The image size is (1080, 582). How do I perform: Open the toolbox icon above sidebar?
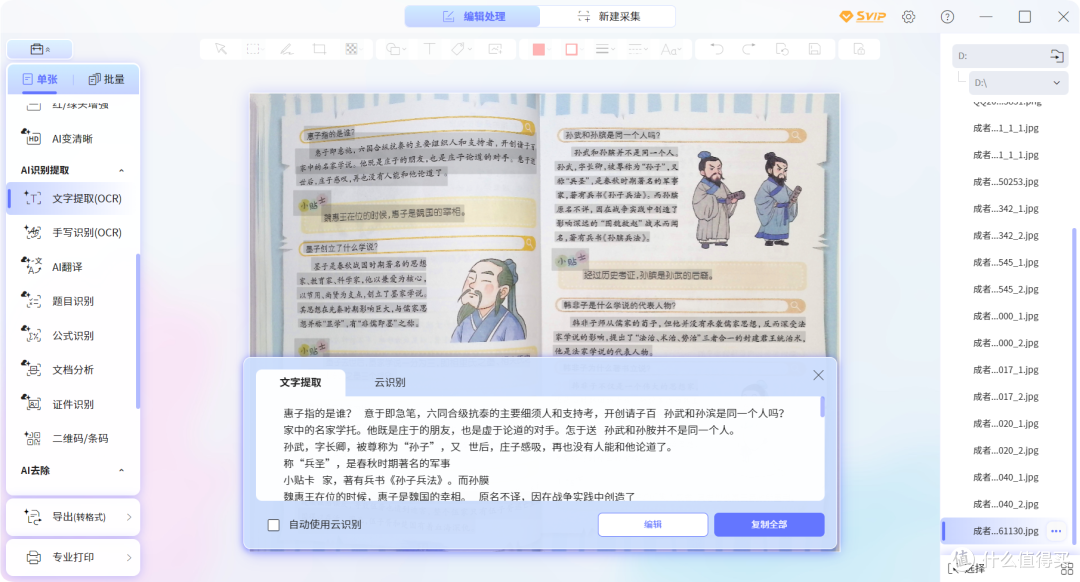40,49
